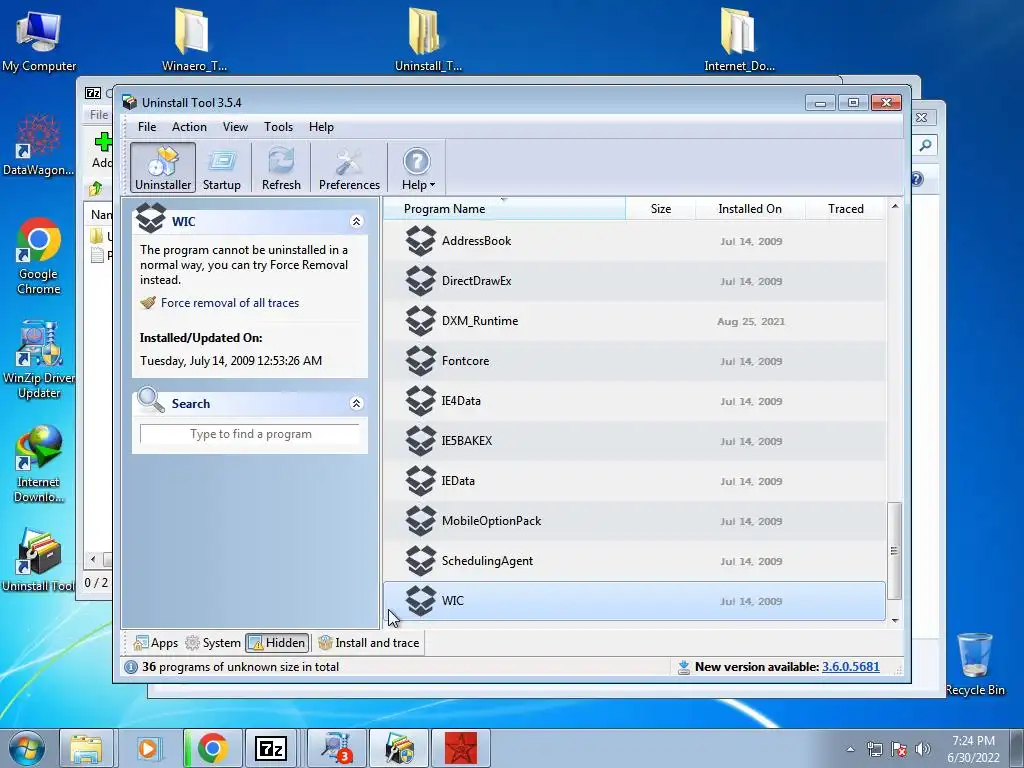Screen dimensions: 1024x768
Task: Select the Fontcore program icon
Action: tap(421, 361)
